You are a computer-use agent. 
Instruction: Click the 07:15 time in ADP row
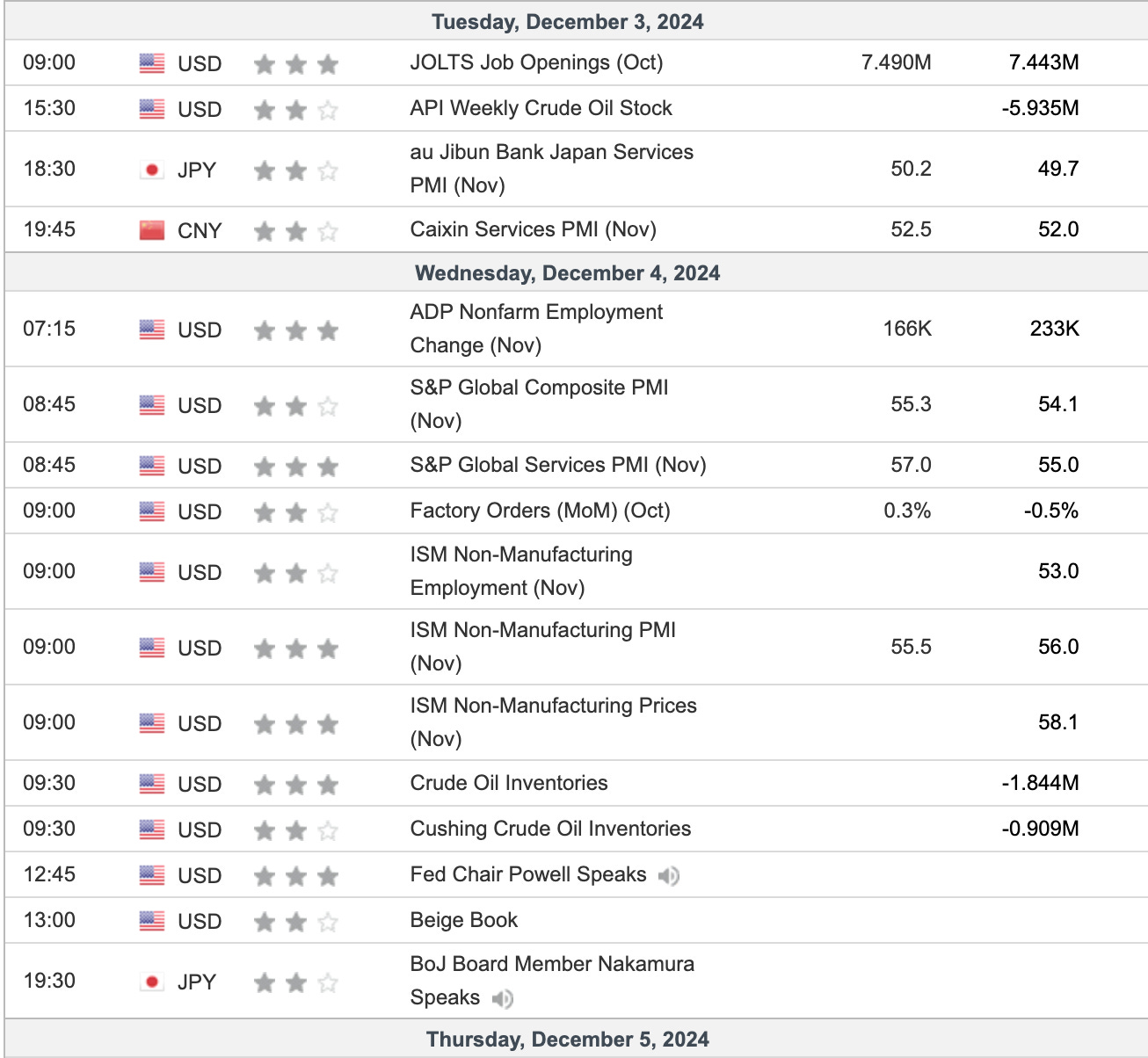click(49, 329)
